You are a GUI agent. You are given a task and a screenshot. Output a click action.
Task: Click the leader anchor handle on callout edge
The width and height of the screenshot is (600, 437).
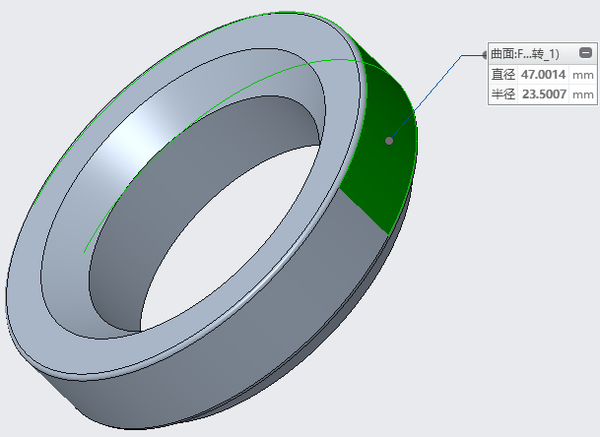[x=485, y=54]
